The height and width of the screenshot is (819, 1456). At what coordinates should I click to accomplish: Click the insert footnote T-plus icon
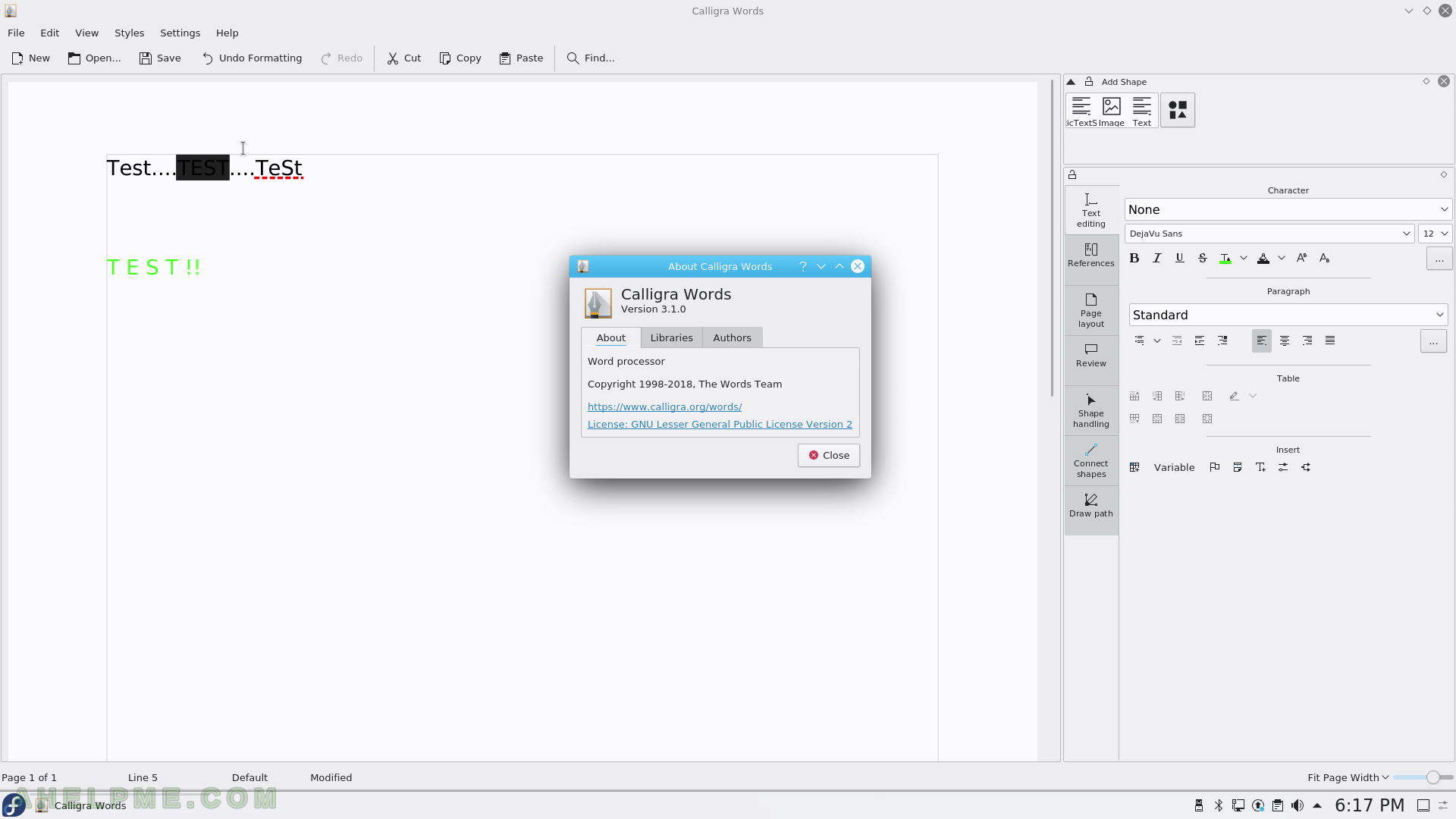pyautogui.click(x=1260, y=467)
